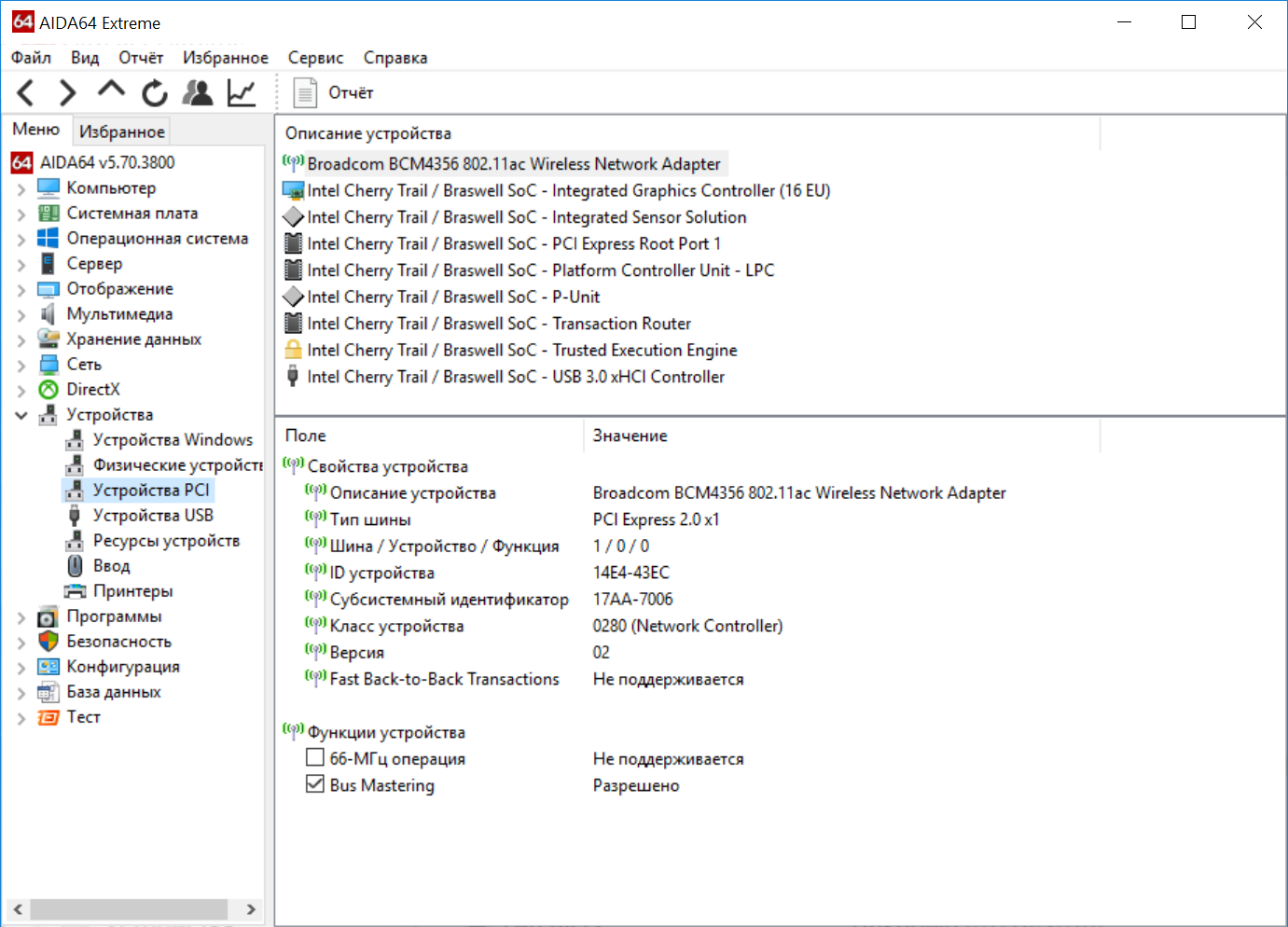The height and width of the screenshot is (927, 1288).
Task: Click the Системная плата motherboard icon
Action: click(x=48, y=213)
